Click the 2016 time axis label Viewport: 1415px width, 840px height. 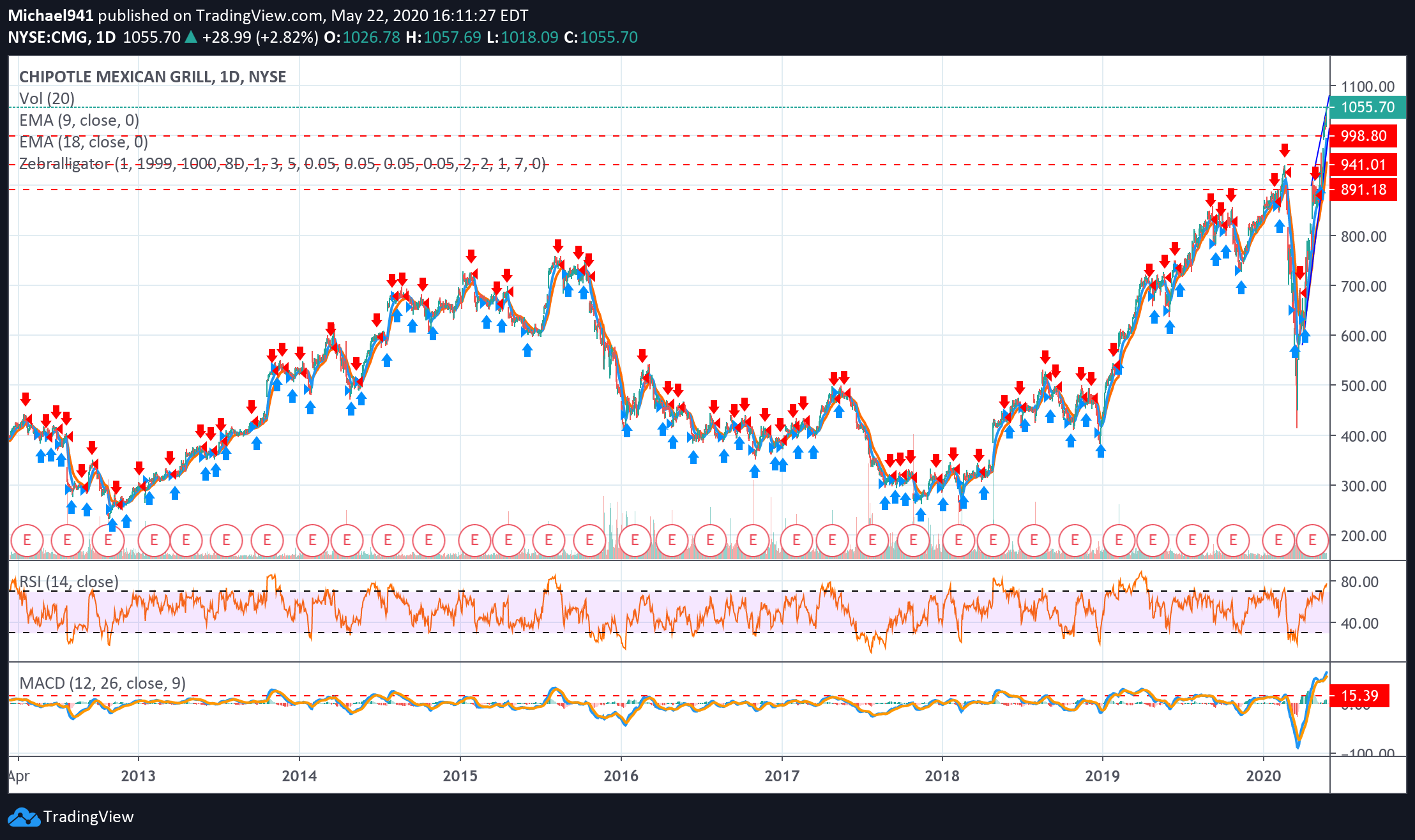[621, 776]
